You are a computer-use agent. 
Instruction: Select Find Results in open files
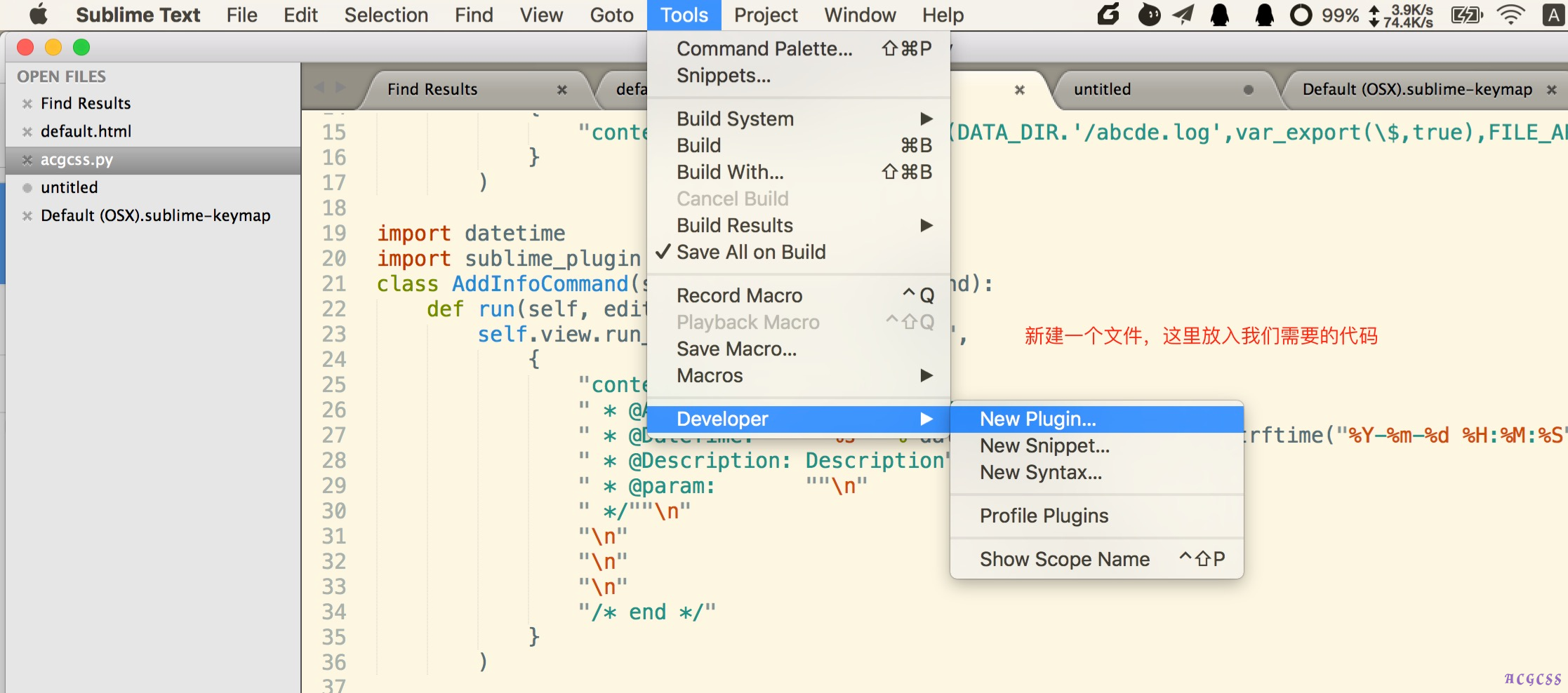coord(153,104)
